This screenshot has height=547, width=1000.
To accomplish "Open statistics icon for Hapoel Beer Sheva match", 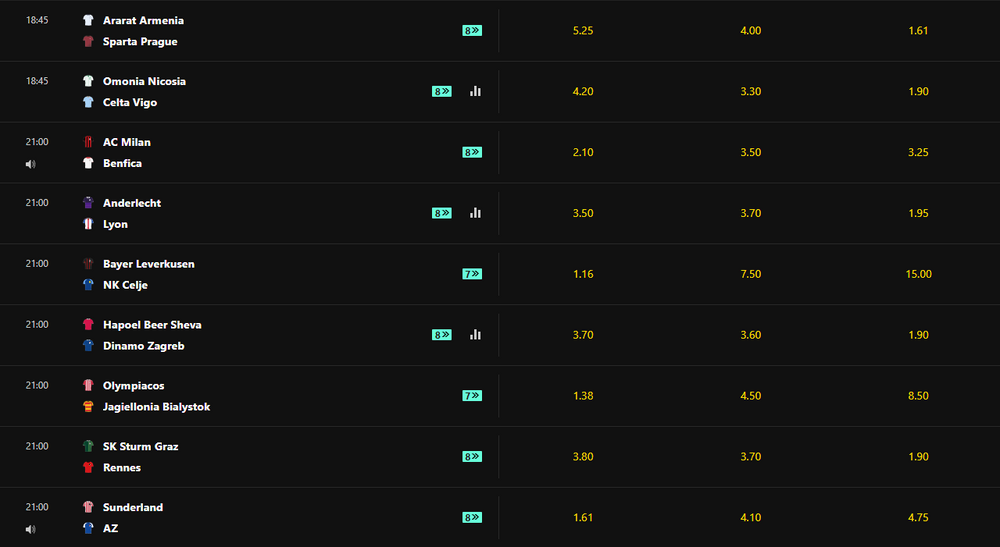I will click(x=475, y=335).
